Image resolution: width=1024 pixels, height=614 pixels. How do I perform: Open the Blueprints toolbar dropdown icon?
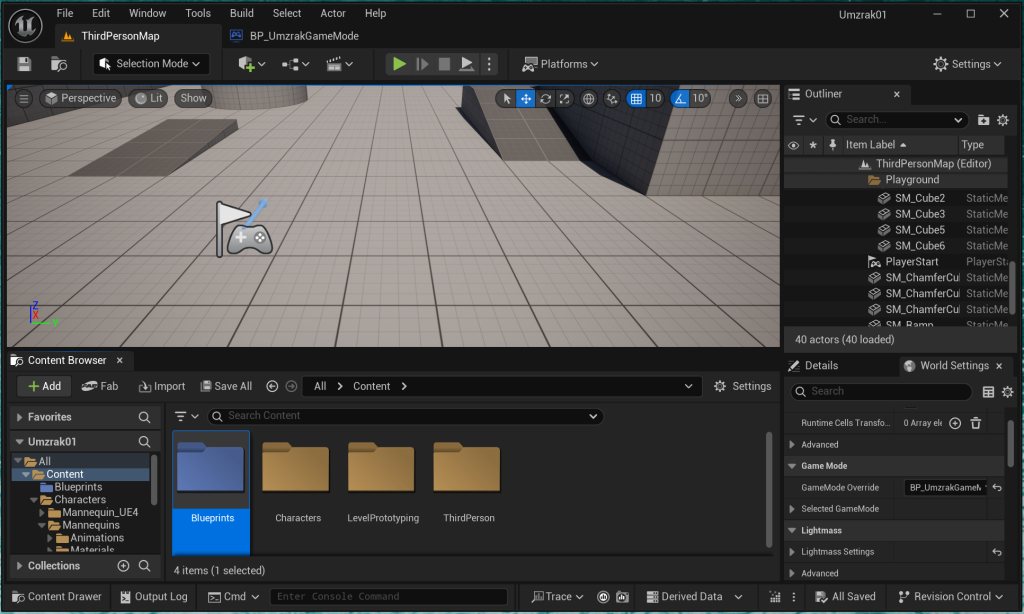point(295,63)
